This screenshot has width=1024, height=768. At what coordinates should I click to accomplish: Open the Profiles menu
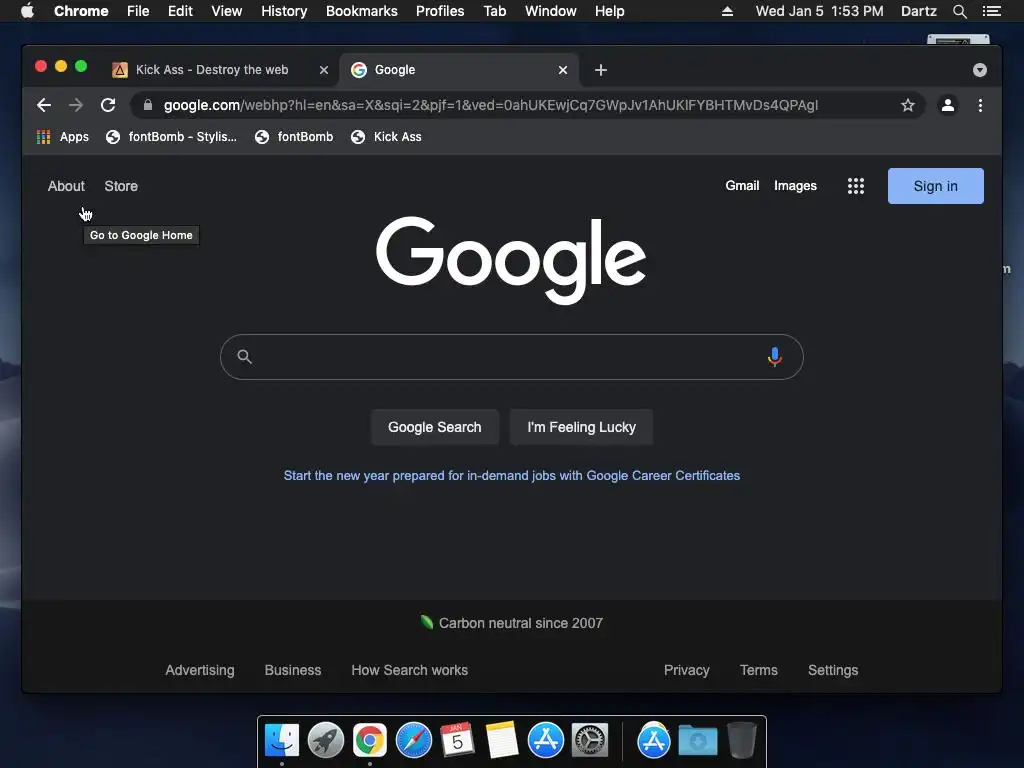(440, 11)
